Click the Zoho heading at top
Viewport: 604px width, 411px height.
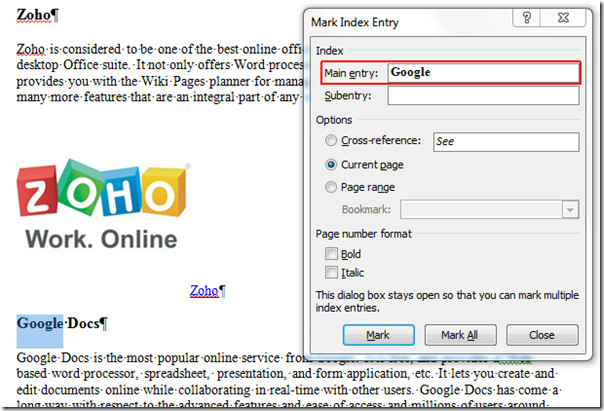[34, 15]
